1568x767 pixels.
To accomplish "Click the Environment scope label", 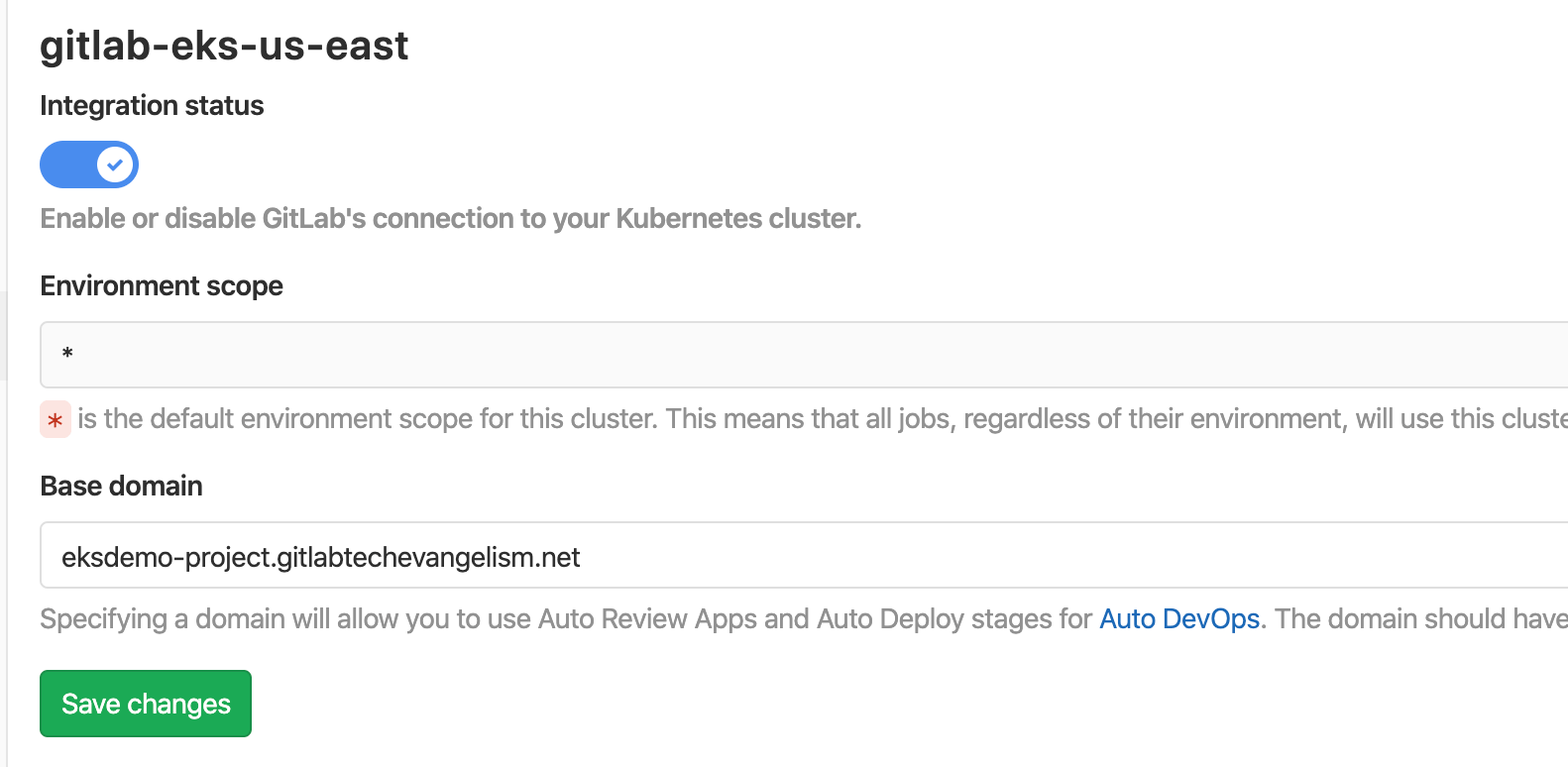I will (x=162, y=285).
